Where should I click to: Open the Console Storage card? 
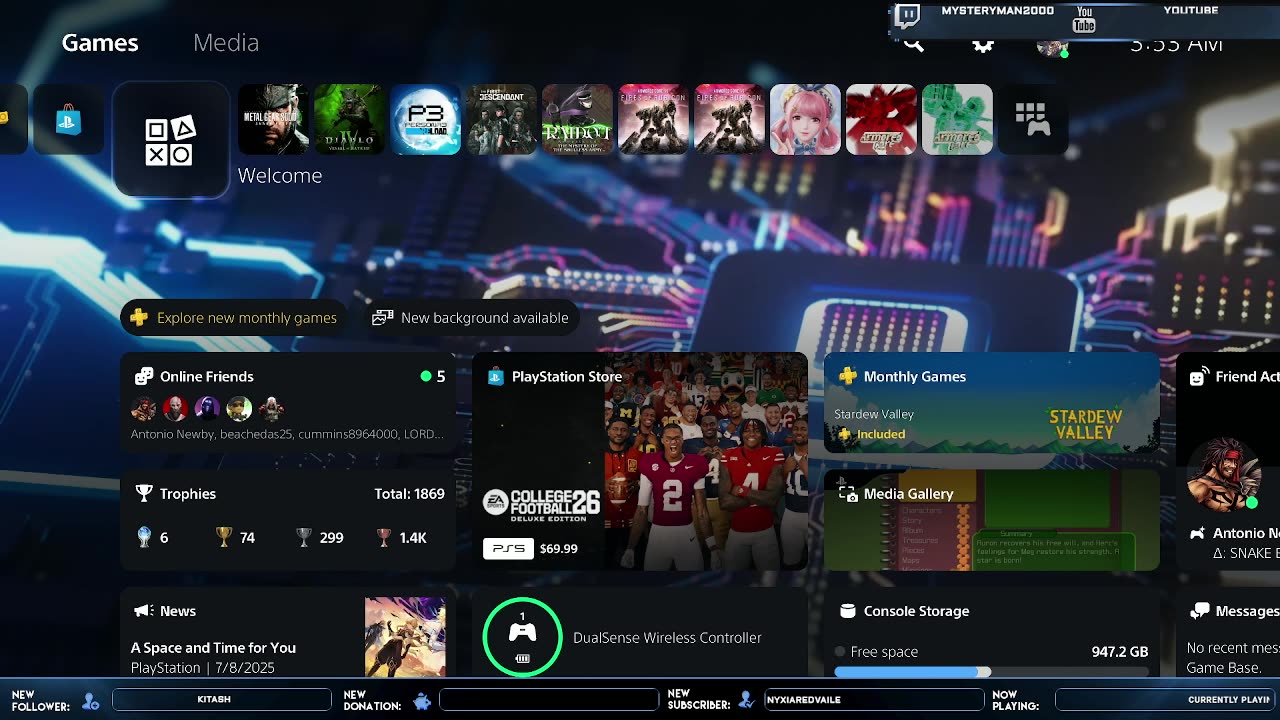click(x=992, y=633)
